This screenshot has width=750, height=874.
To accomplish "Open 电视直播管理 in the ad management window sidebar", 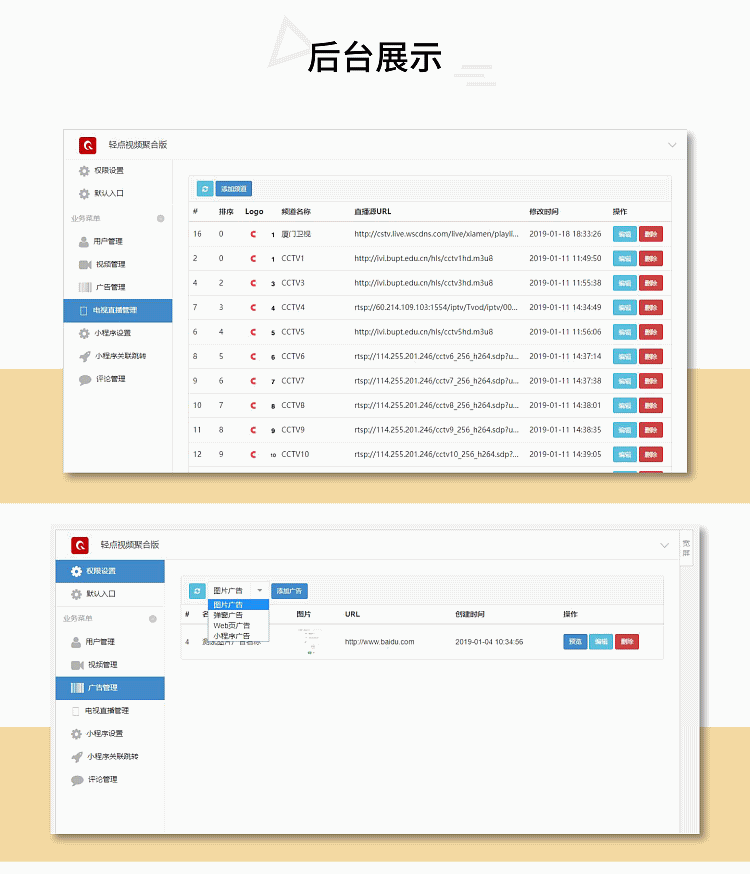I will coord(110,711).
